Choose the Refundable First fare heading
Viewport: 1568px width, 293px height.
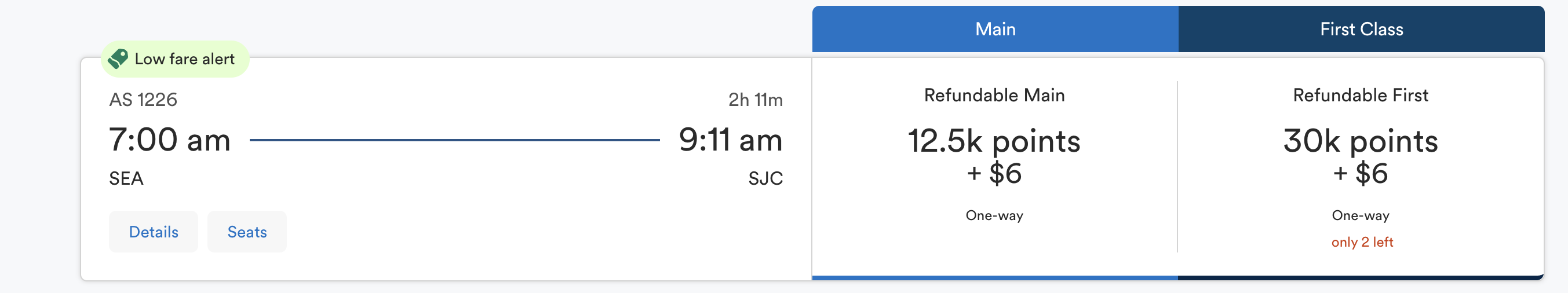(1360, 96)
